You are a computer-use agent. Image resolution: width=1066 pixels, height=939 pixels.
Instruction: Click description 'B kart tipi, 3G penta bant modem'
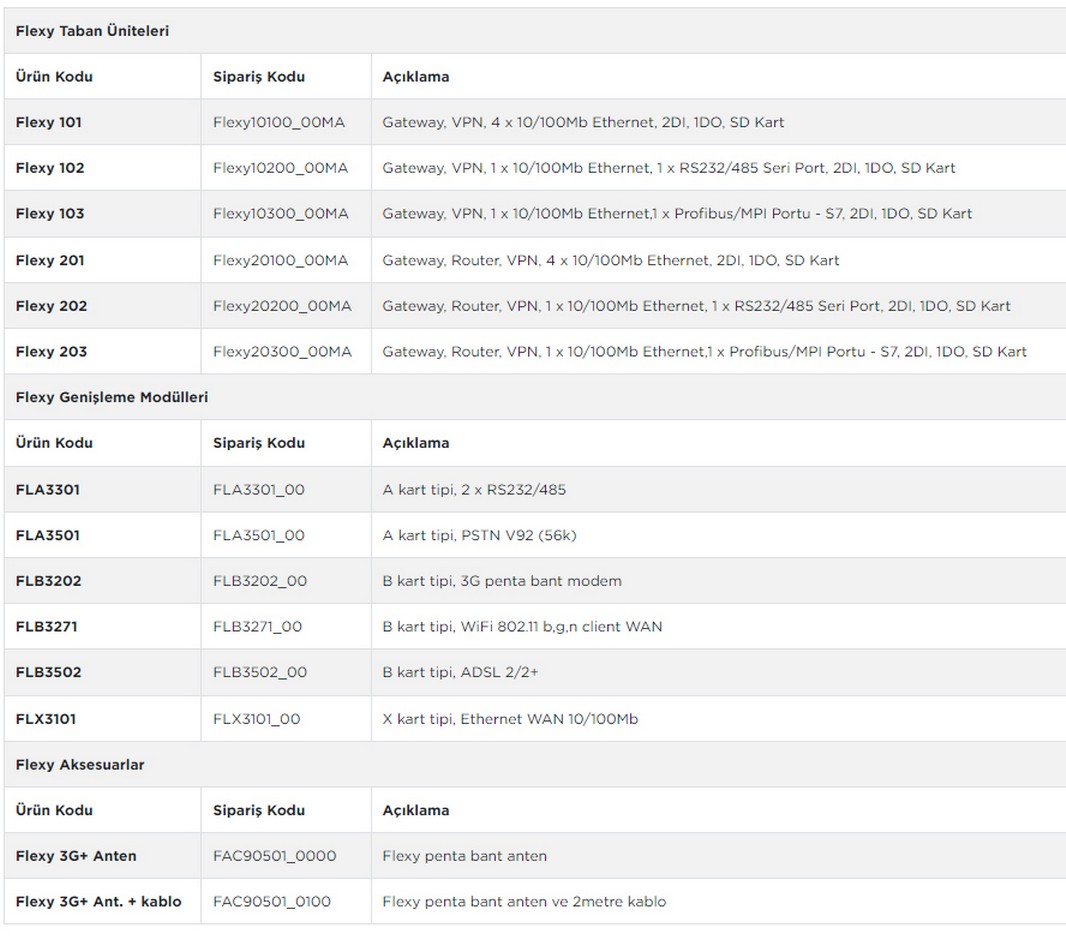coord(502,581)
